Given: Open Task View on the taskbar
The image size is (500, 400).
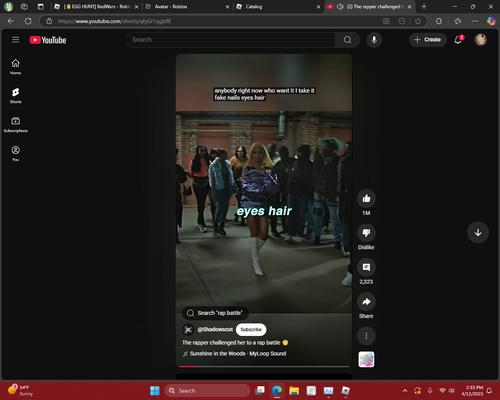Looking at the screenshot, I should point(260,391).
